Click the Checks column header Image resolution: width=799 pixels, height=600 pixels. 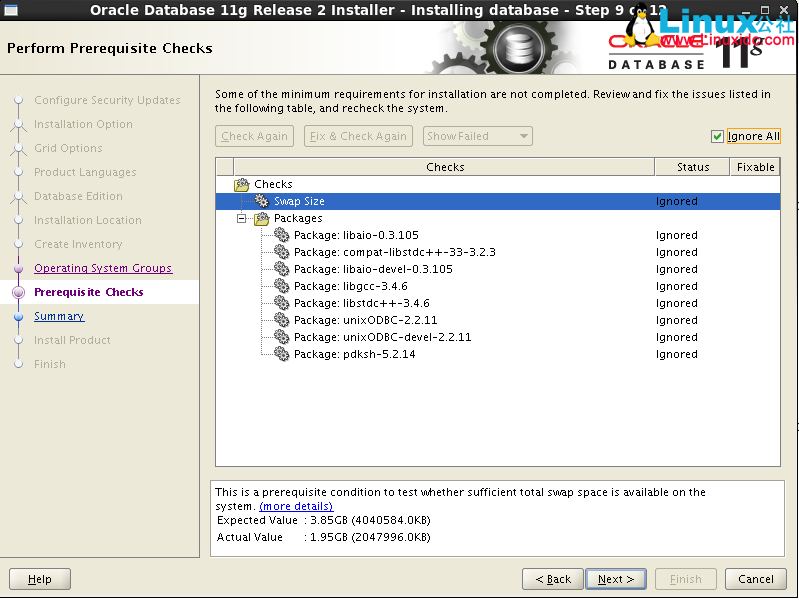pyautogui.click(x=444, y=167)
